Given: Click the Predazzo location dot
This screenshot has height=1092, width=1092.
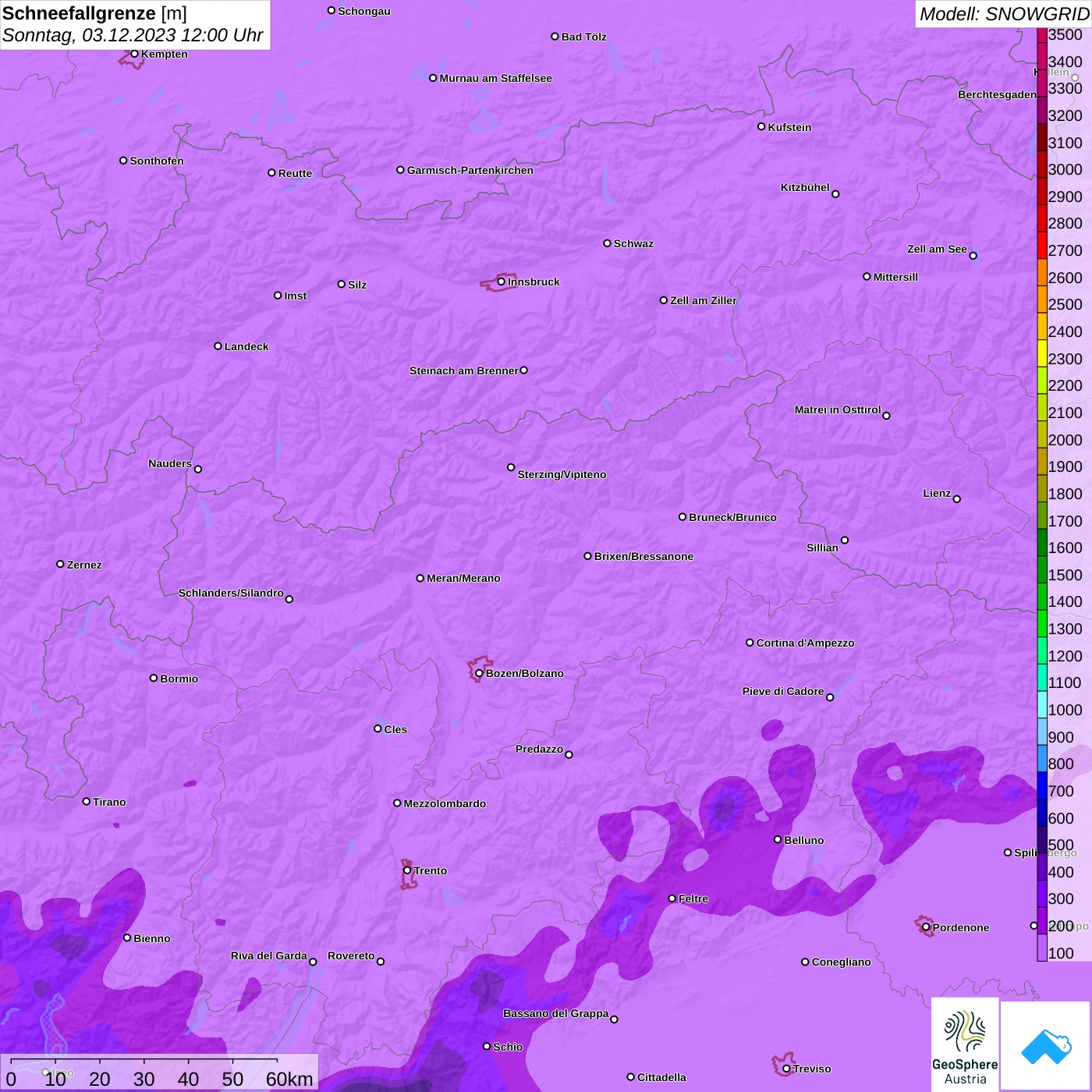Looking at the screenshot, I should [569, 754].
